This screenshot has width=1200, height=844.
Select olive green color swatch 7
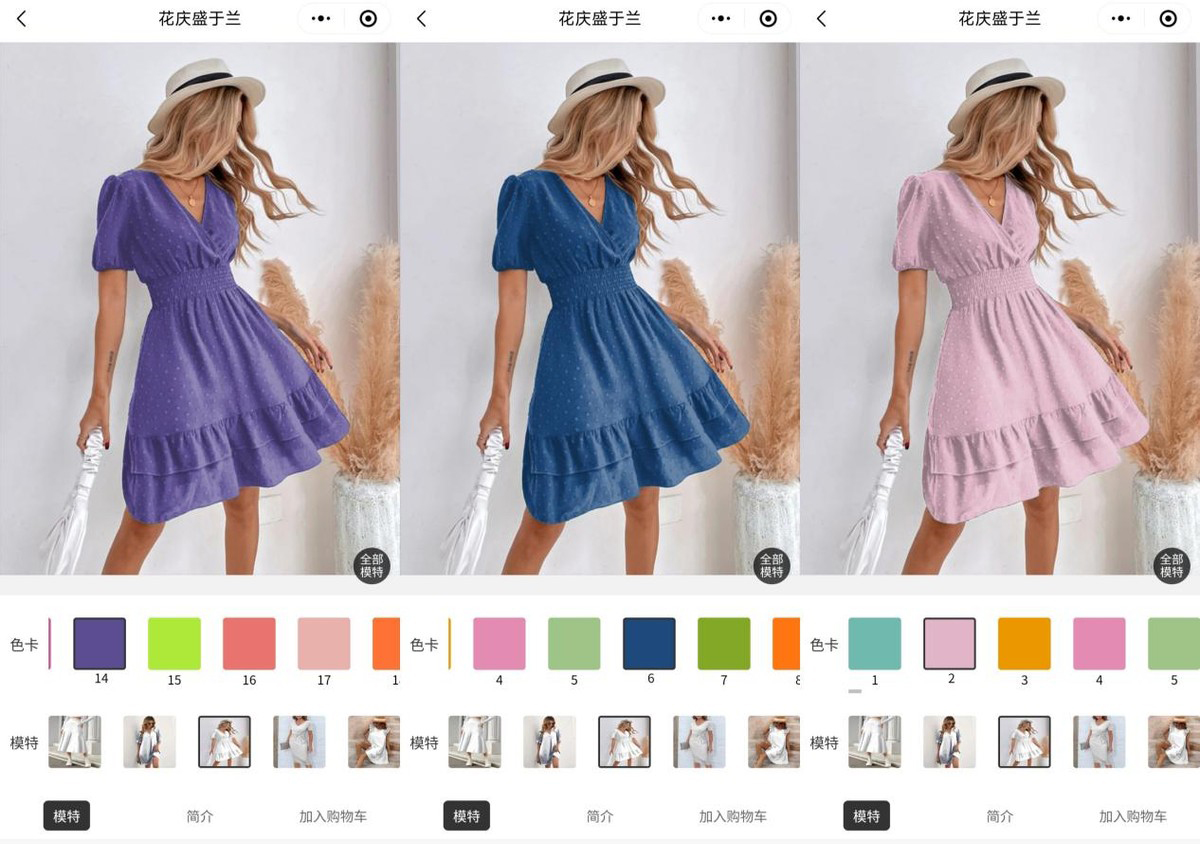pyautogui.click(x=724, y=643)
